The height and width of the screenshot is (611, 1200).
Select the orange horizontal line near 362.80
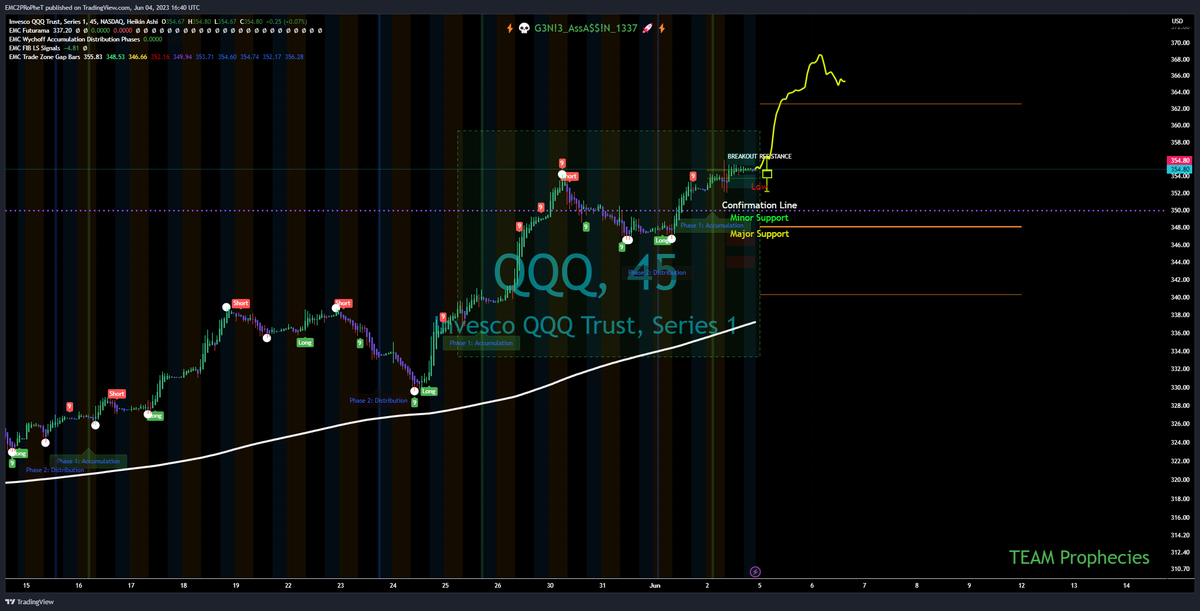pyautogui.click(x=890, y=103)
